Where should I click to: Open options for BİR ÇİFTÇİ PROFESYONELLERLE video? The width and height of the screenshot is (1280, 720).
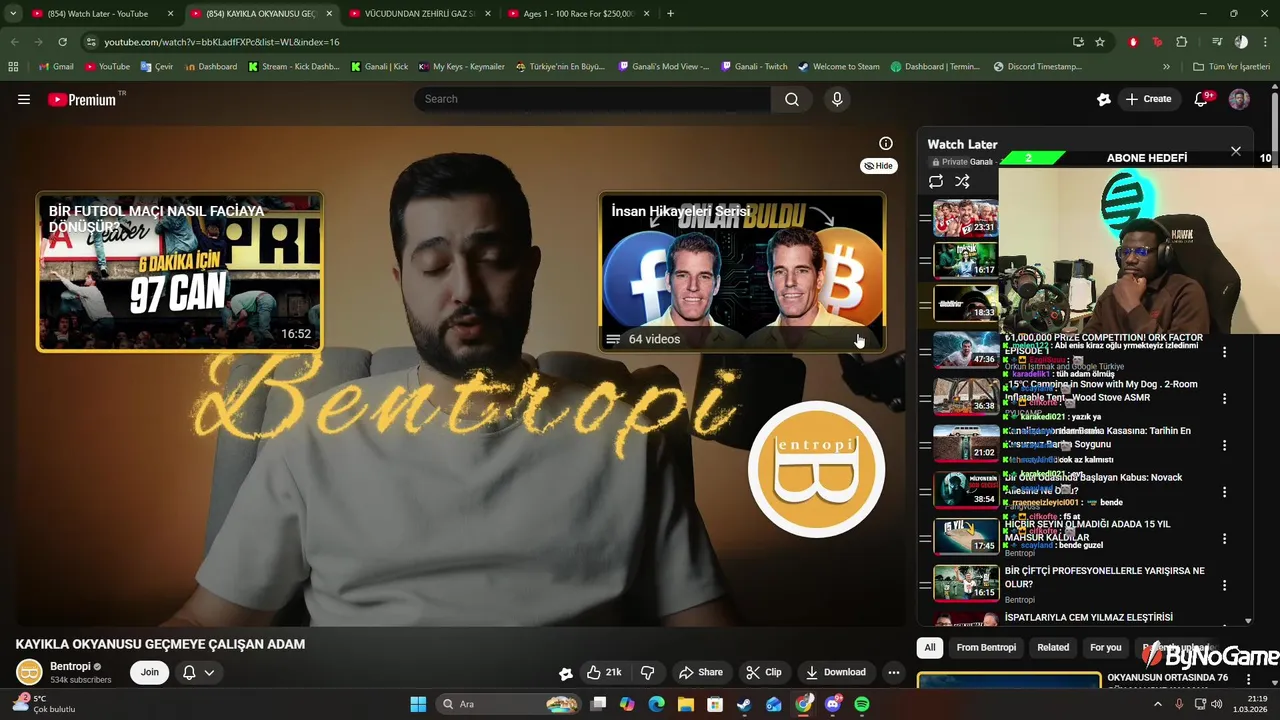pos(1224,585)
